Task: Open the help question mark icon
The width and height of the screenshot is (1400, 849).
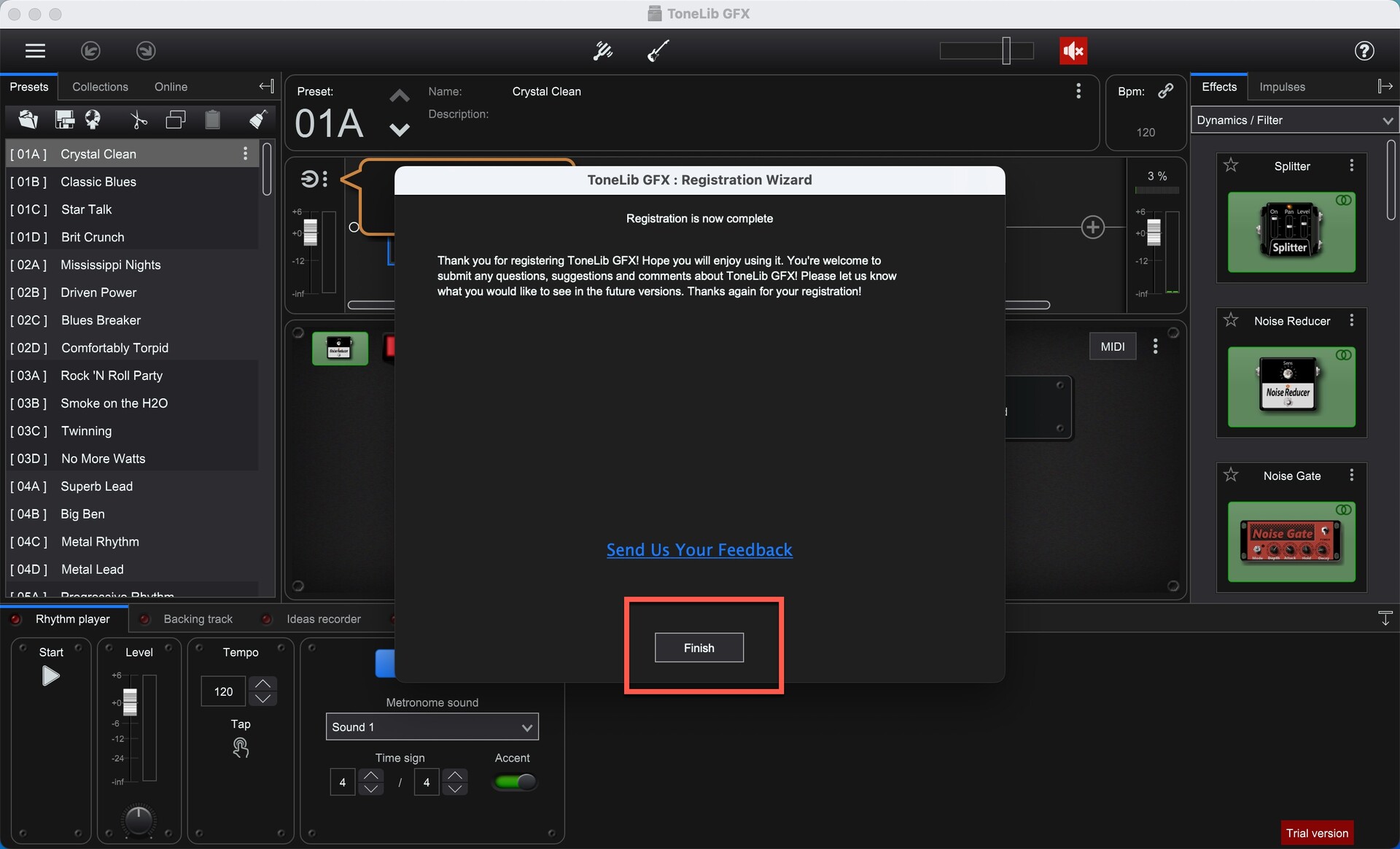Action: point(1364,50)
